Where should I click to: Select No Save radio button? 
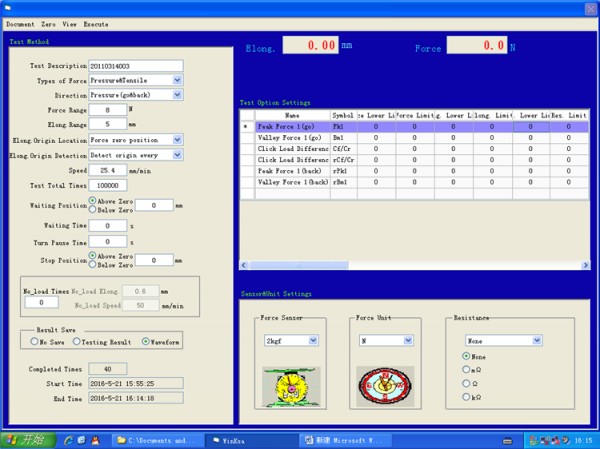coord(34,341)
